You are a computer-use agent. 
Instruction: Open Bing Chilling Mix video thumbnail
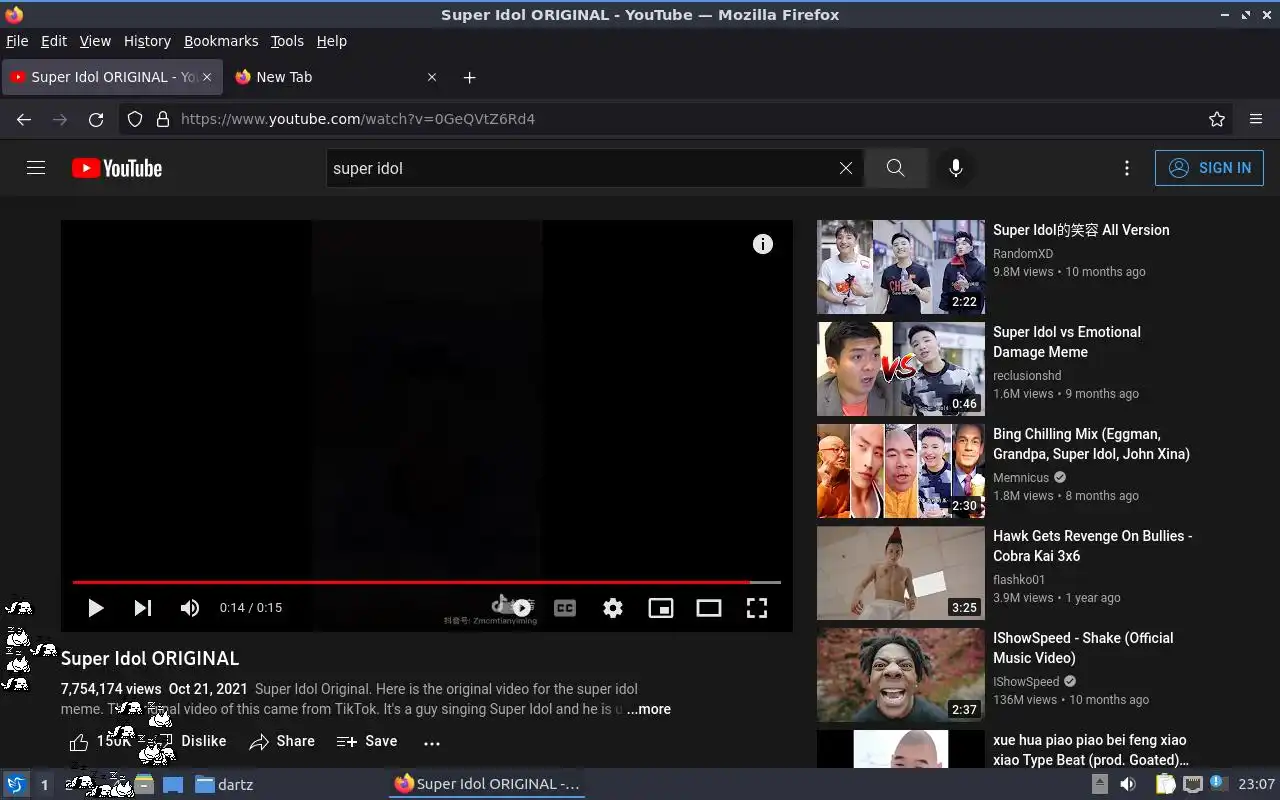click(x=901, y=471)
